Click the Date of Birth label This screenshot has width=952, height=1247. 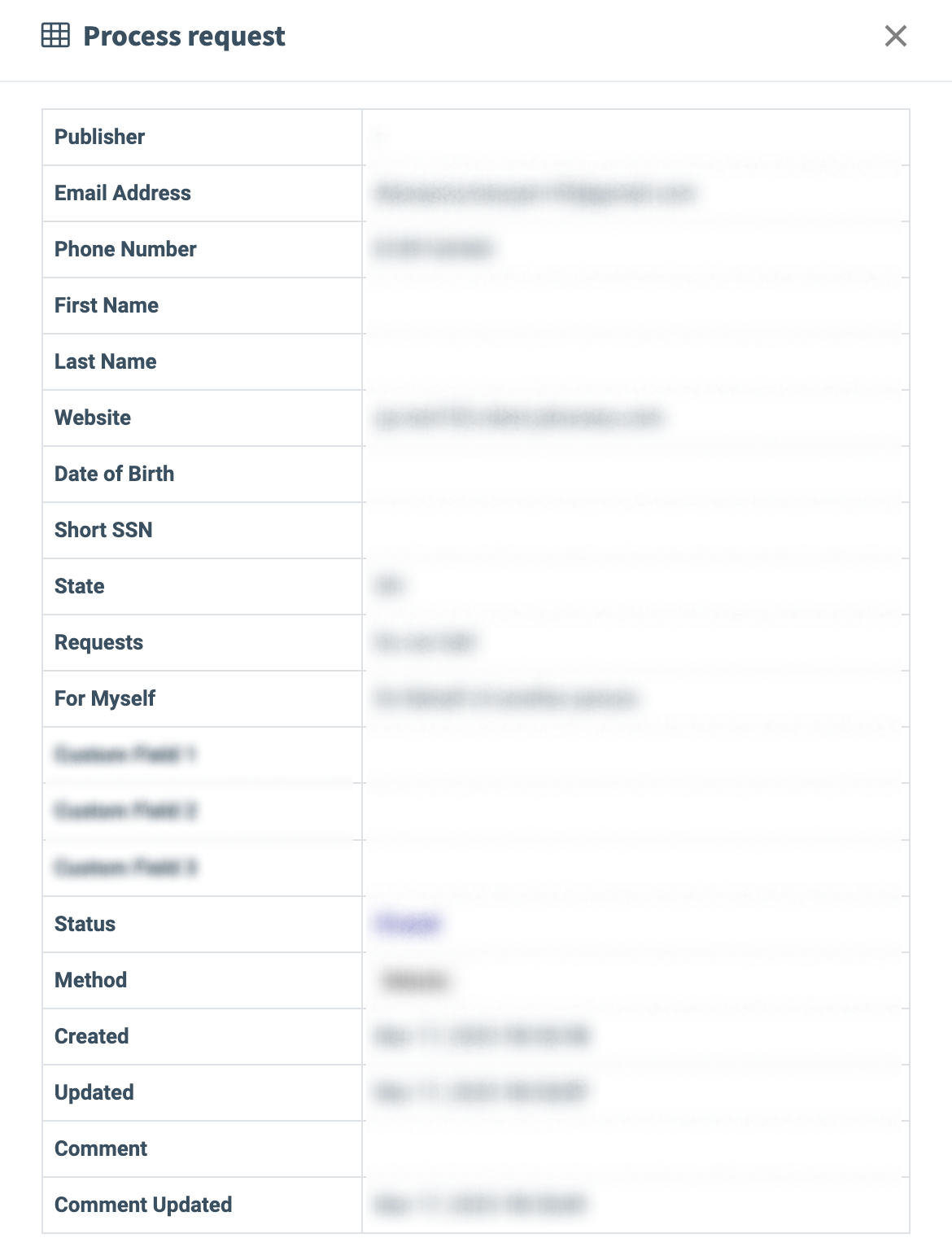[x=114, y=474]
